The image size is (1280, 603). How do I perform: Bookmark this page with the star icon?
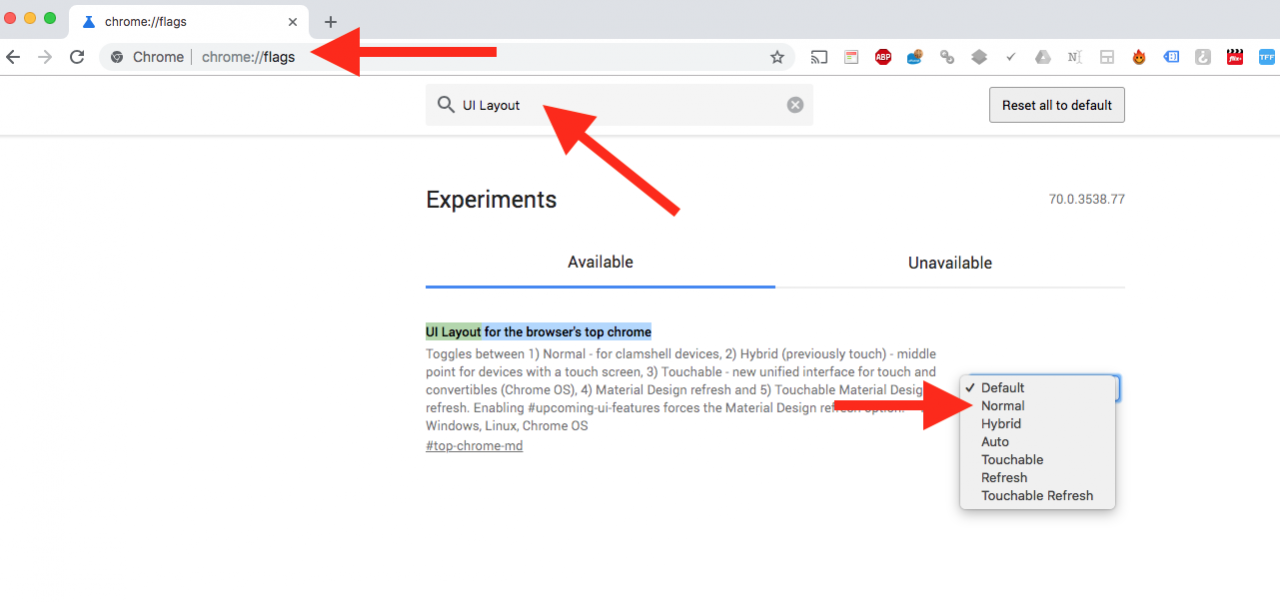pos(777,57)
